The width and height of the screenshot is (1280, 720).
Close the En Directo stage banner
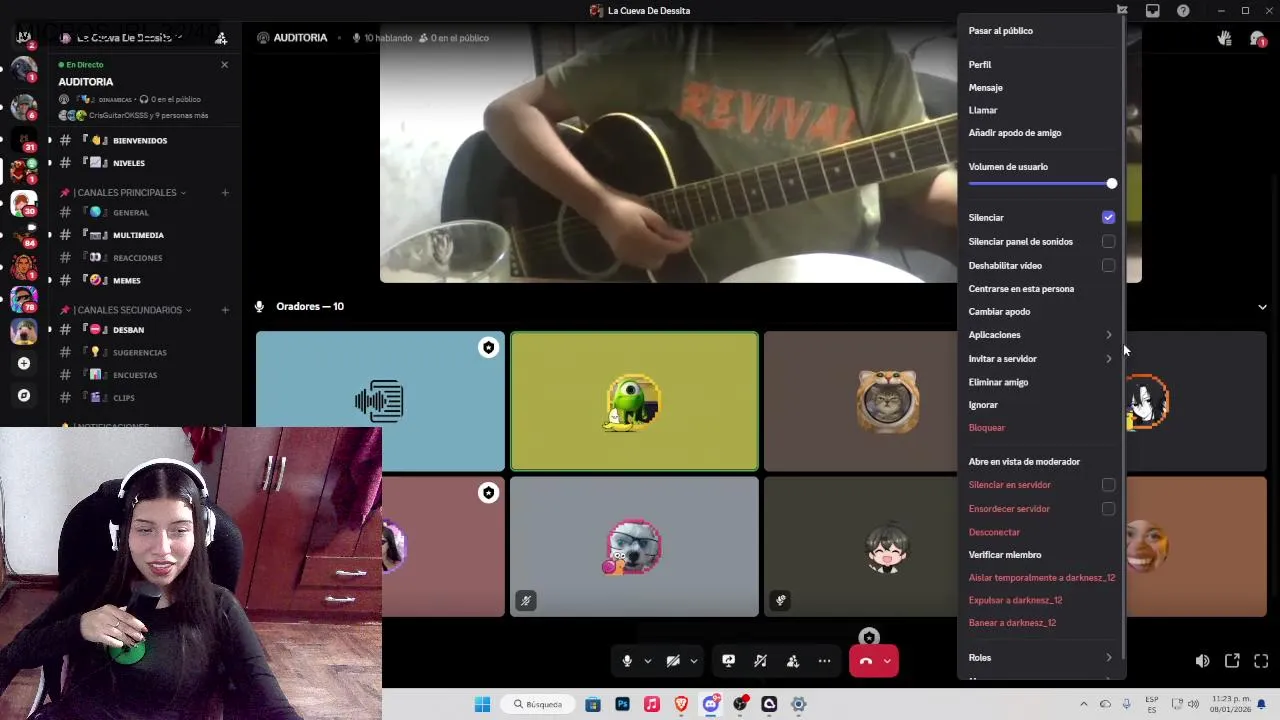224,65
